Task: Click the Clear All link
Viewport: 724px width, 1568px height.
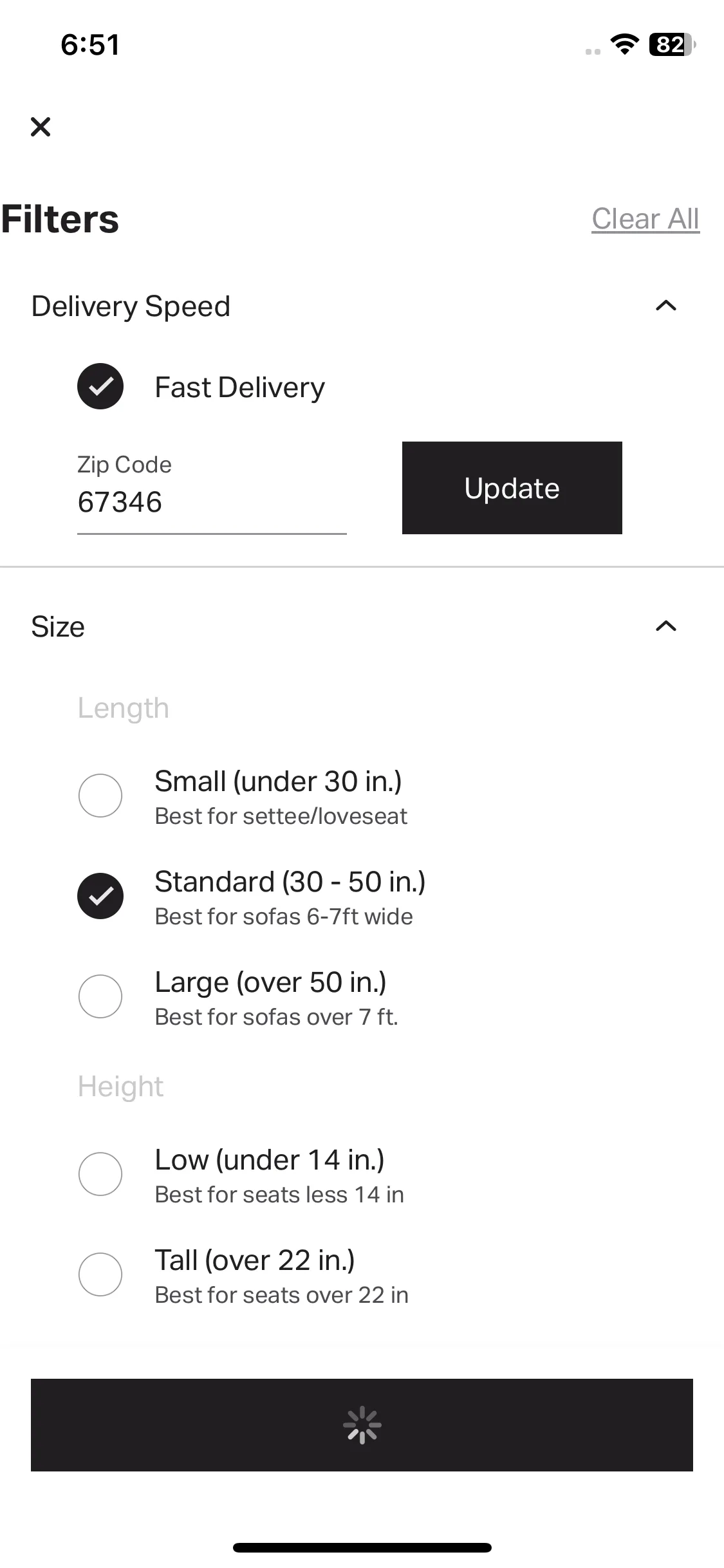Action: (x=645, y=219)
